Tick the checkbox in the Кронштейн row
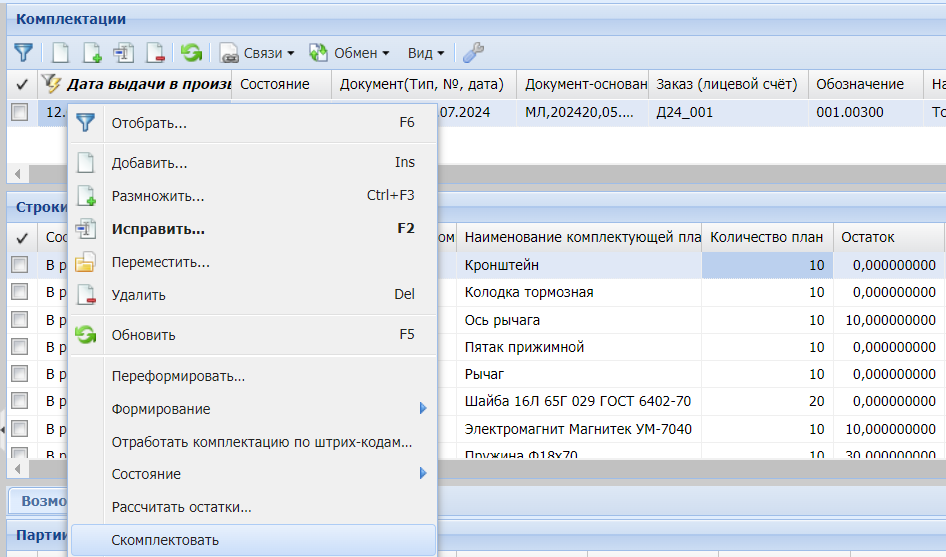Screen dimensions: 946x557 [19, 265]
